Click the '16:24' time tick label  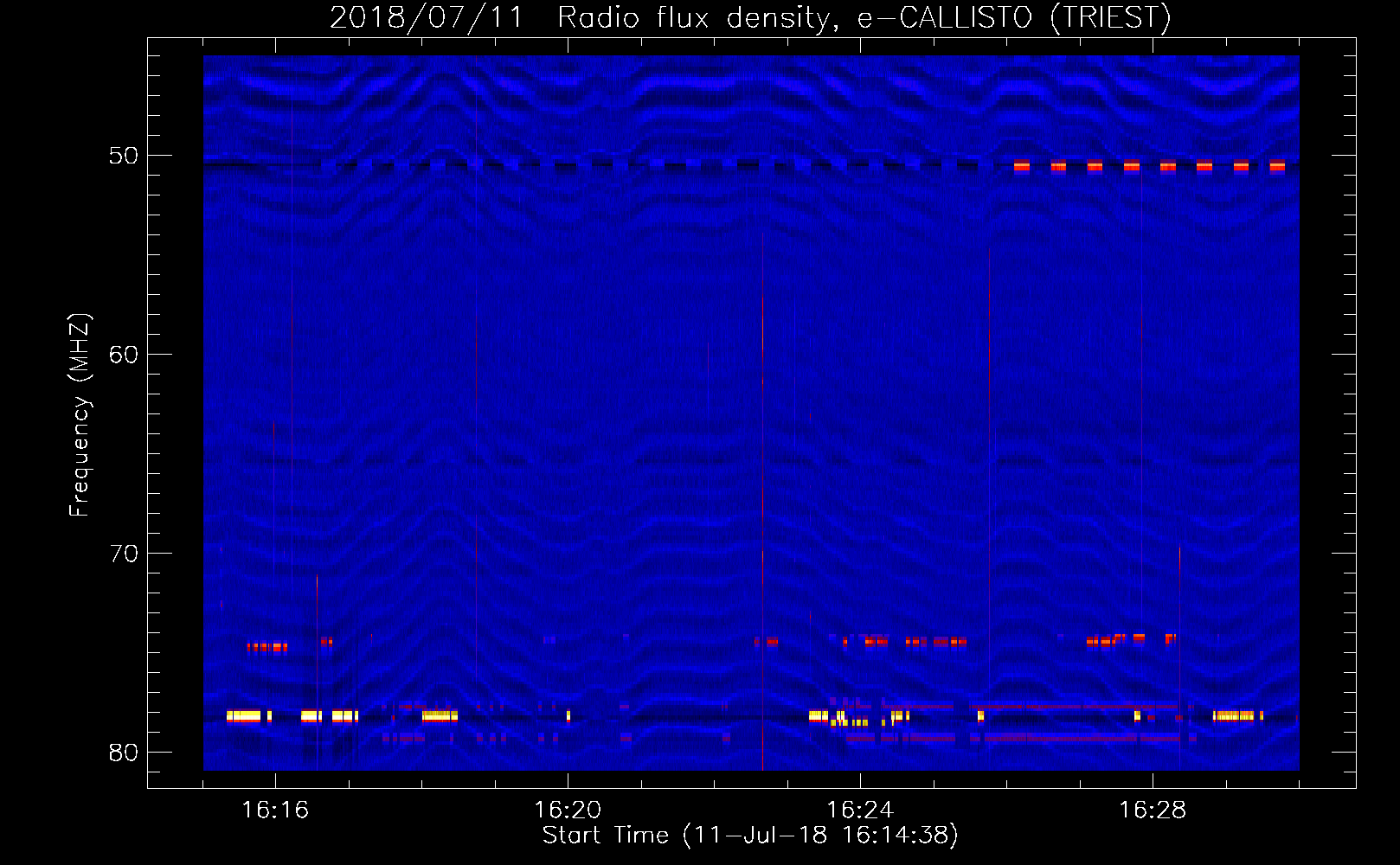click(860, 811)
